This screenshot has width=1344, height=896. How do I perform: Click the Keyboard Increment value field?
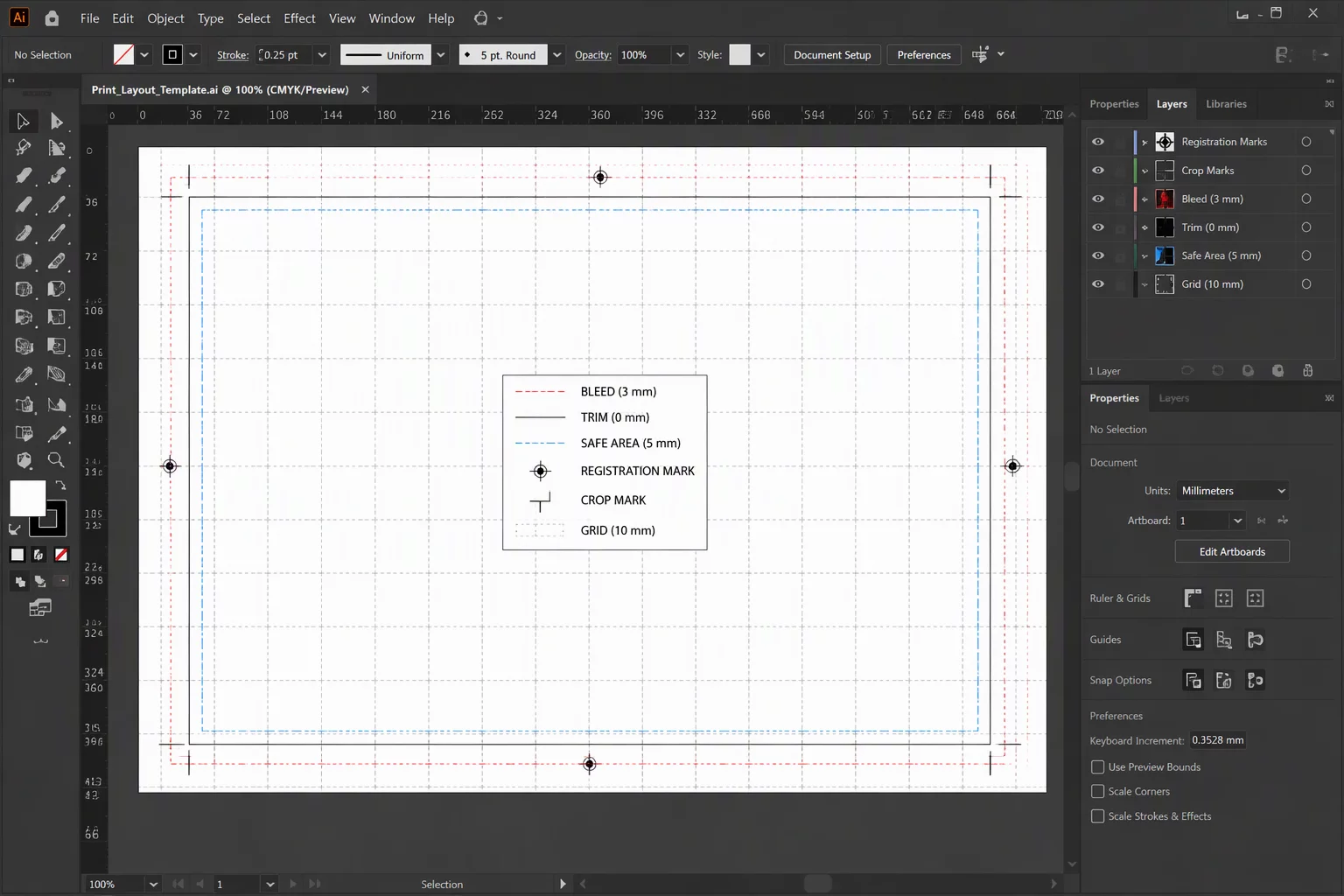coord(1217,740)
